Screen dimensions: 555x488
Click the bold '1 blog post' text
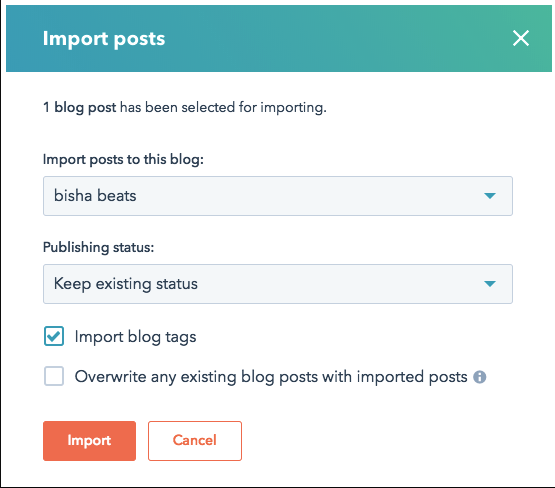click(x=79, y=107)
